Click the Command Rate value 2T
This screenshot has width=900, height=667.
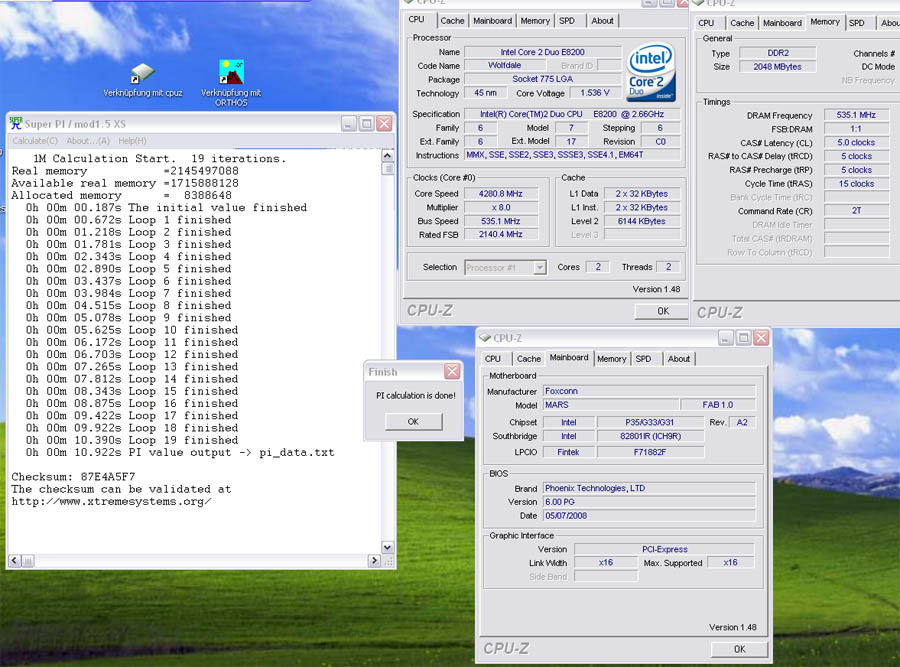pyautogui.click(x=856, y=211)
